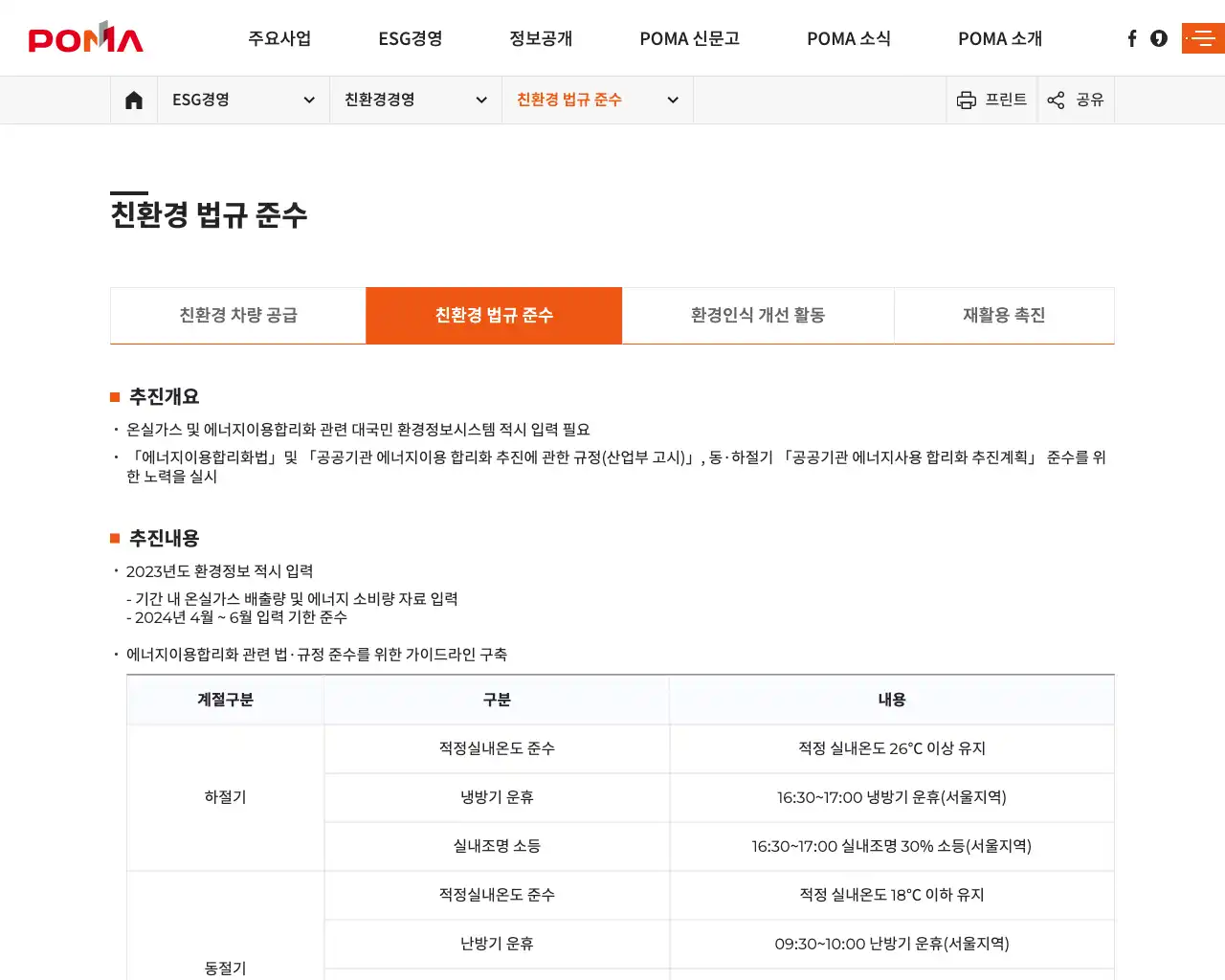Switch to the 재활용 촉진 tab
This screenshot has width=1225, height=980.
tap(1004, 315)
